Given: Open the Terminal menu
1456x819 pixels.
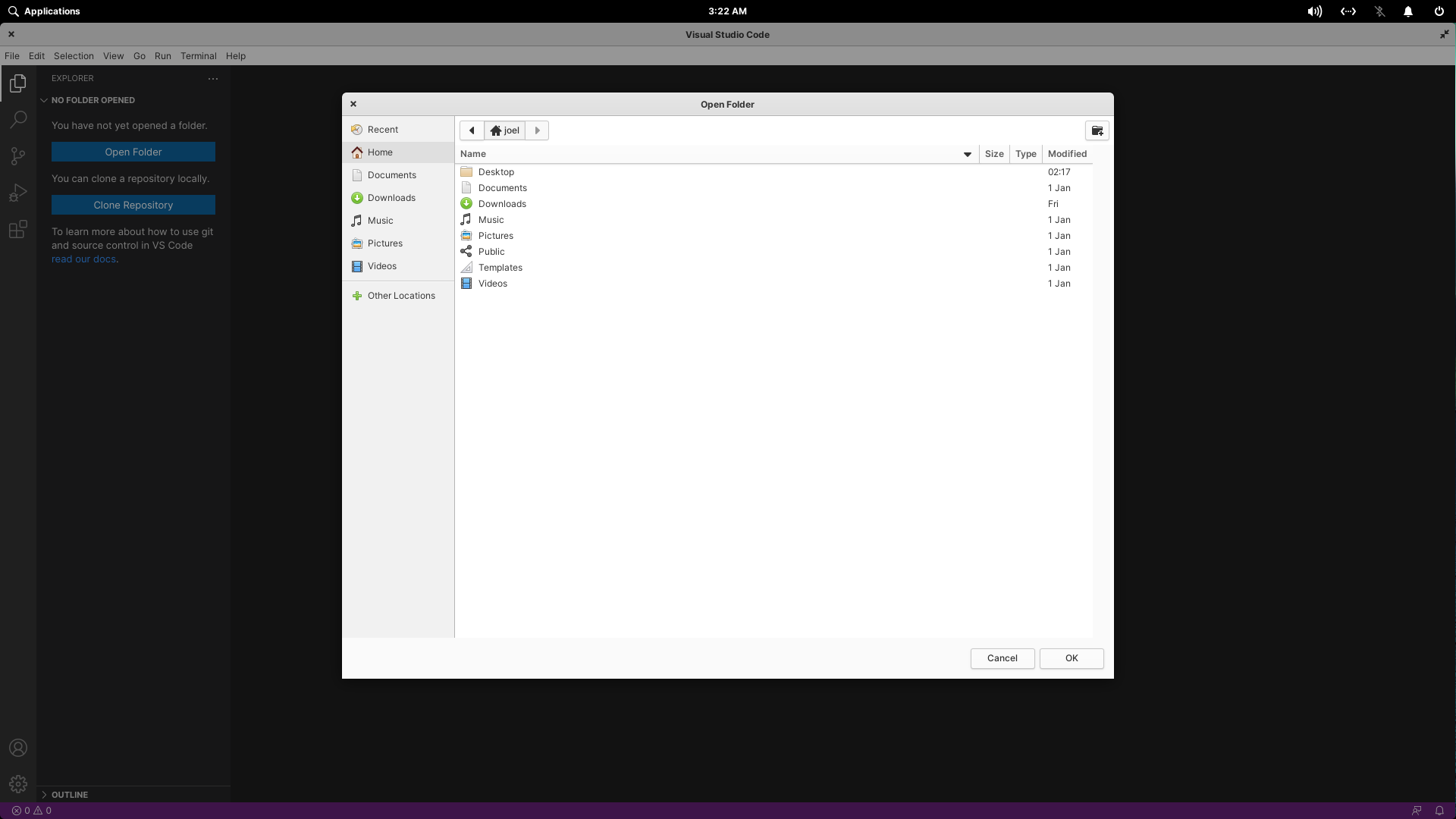Looking at the screenshot, I should (x=199, y=55).
